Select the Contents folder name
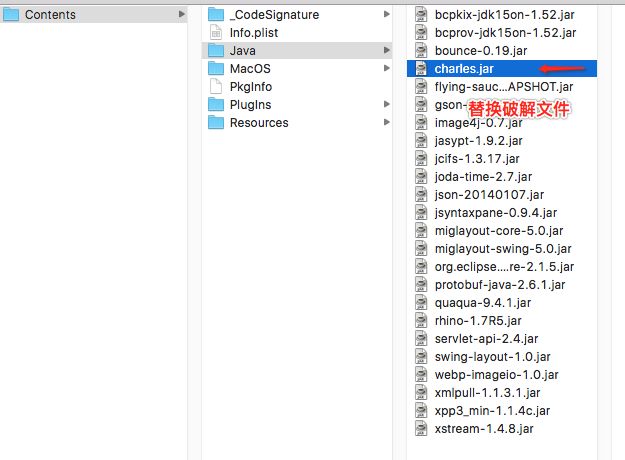 [x=50, y=15]
